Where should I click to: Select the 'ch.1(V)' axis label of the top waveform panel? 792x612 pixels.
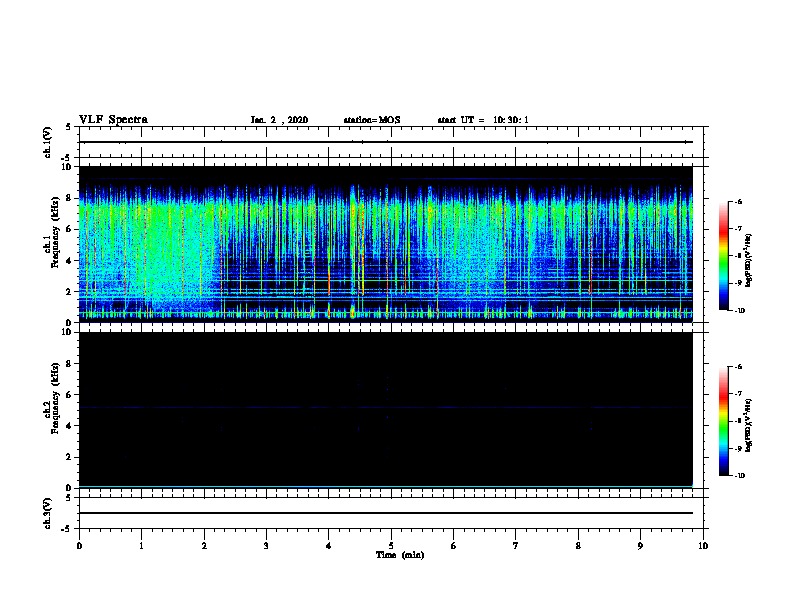(47, 142)
